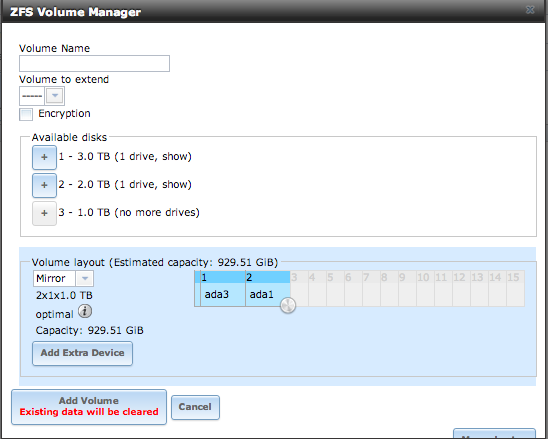Enable the Encryption checkbox

point(26,114)
